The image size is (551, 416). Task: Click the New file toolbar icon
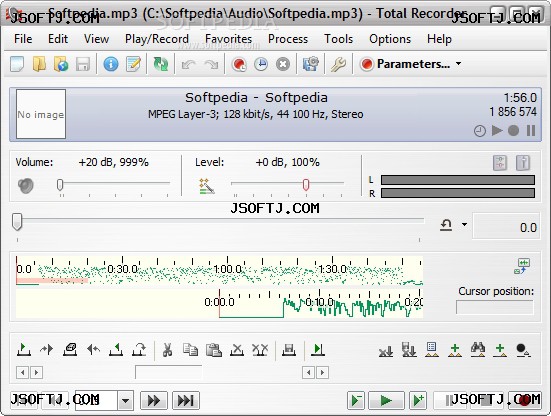(x=17, y=64)
